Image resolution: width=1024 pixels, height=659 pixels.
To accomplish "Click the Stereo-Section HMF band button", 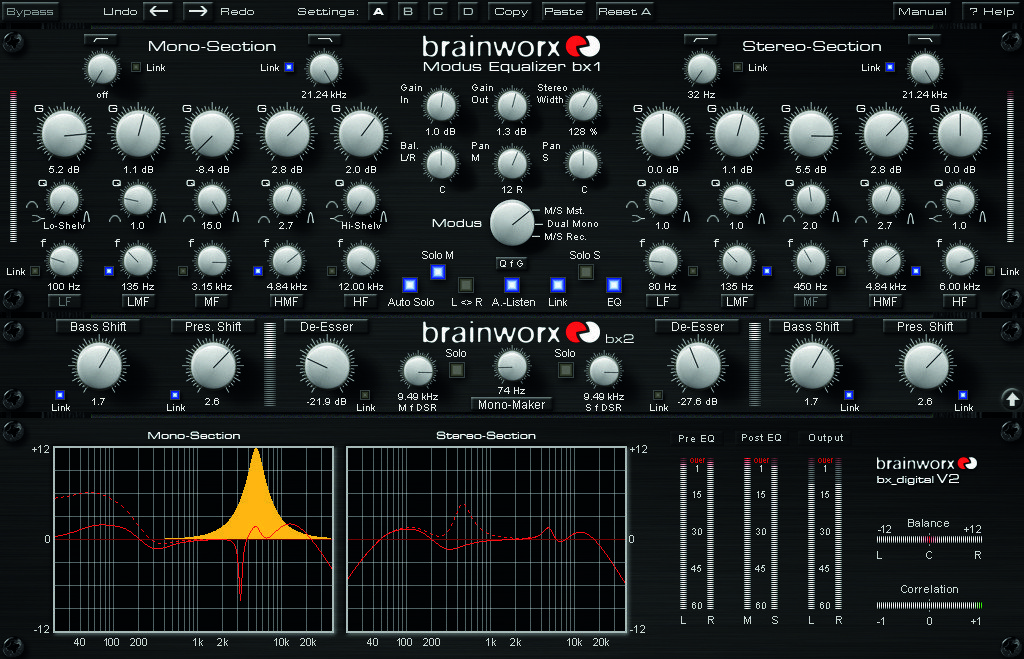I will pyautogui.click(x=885, y=302).
